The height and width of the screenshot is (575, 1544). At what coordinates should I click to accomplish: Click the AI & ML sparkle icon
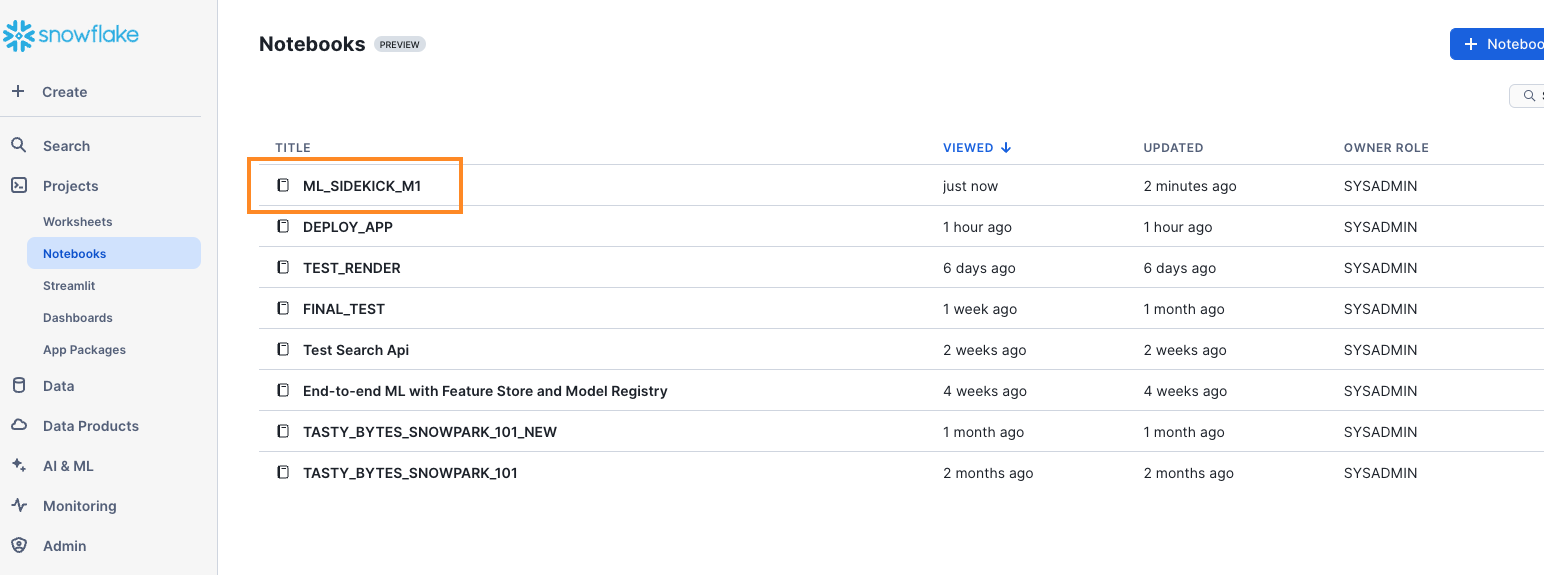pyautogui.click(x=18, y=465)
